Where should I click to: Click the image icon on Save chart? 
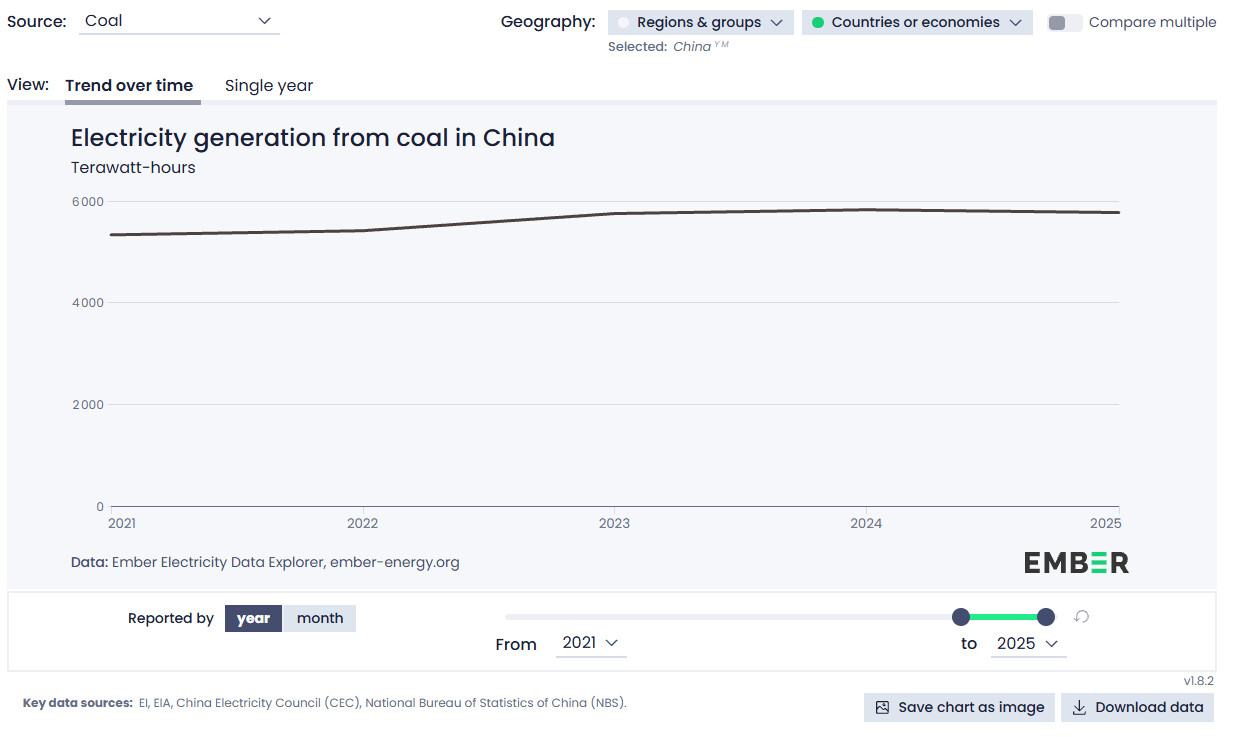click(x=882, y=707)
